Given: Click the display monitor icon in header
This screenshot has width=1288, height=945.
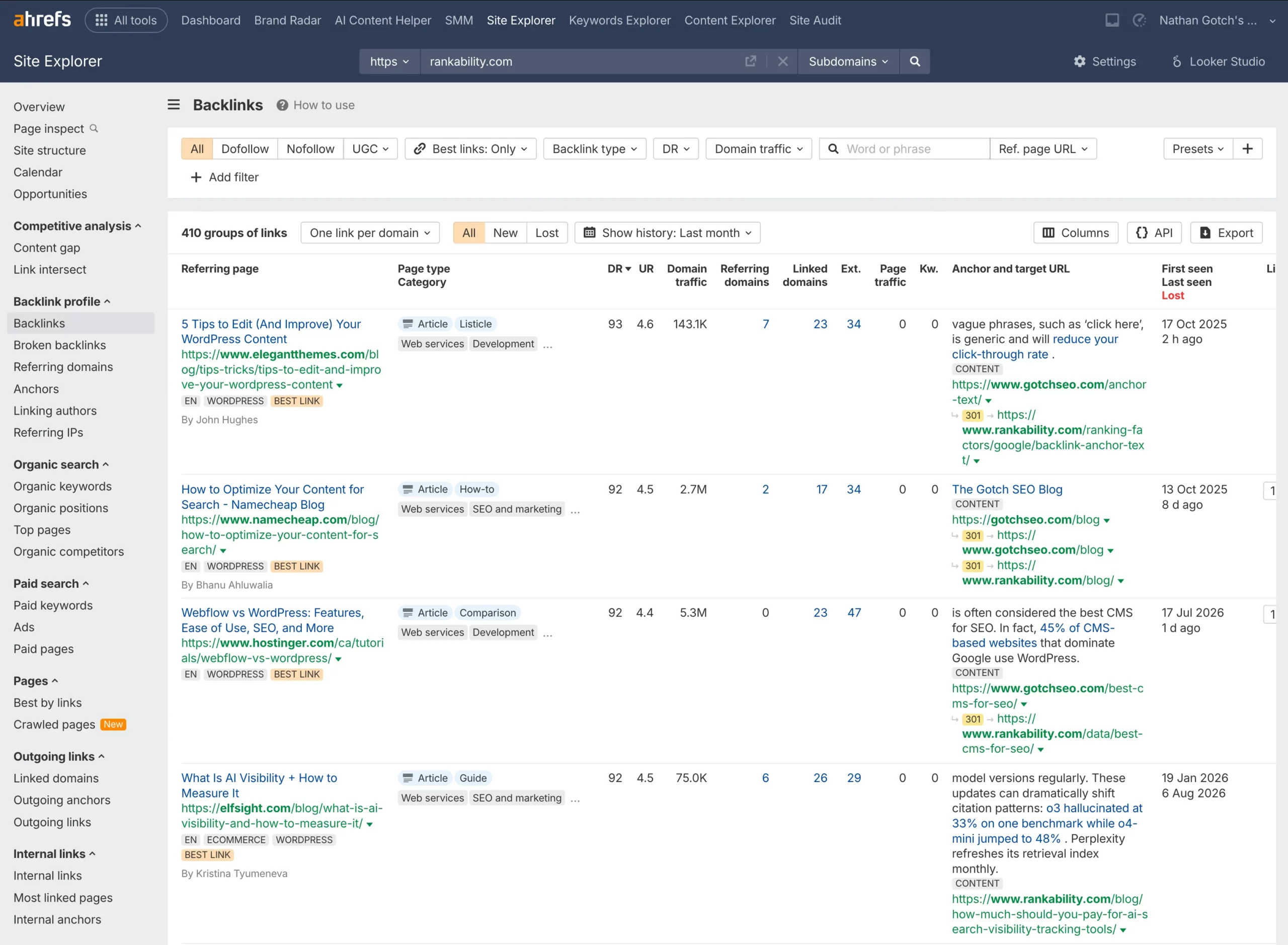Looking at the screenshot, I should point(1112,20).
